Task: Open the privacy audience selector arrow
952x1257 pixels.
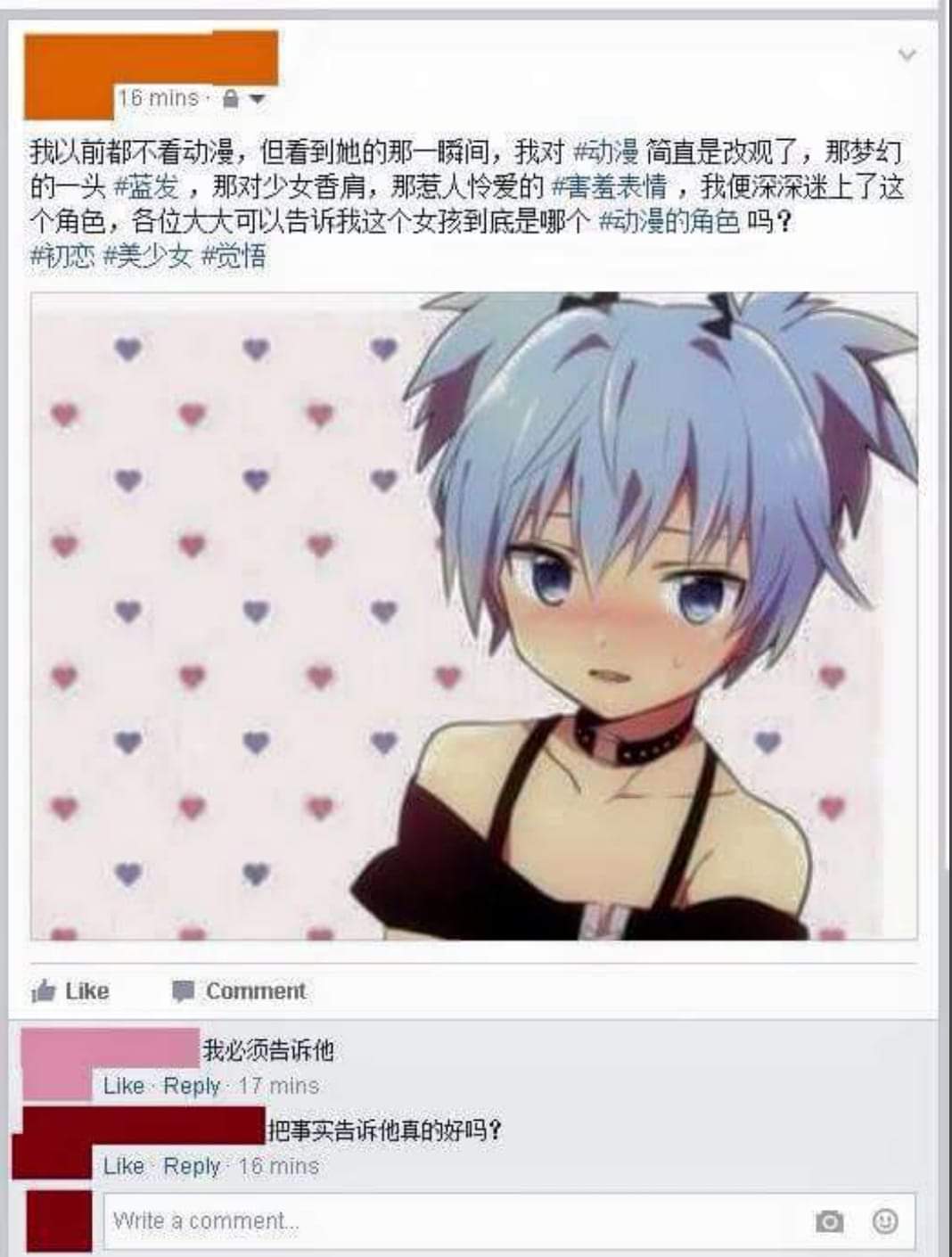Action: click(256, 101)
